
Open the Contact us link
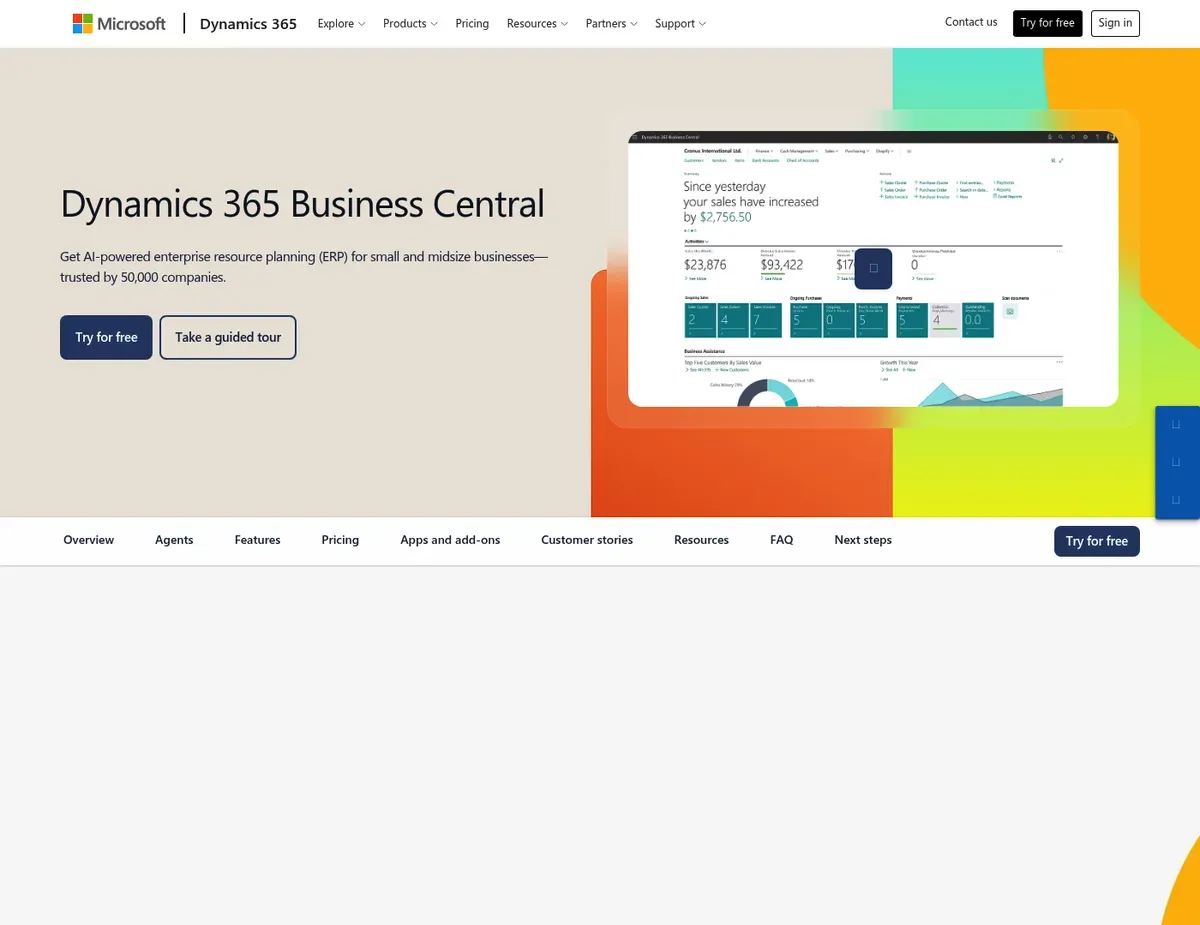[971, 22]
